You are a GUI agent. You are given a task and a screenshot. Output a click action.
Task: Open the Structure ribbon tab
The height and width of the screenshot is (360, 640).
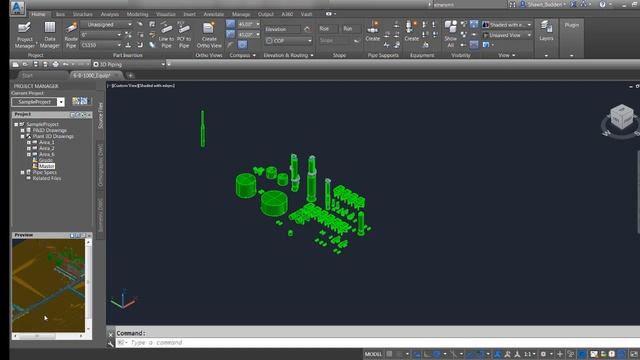(82, 14)
